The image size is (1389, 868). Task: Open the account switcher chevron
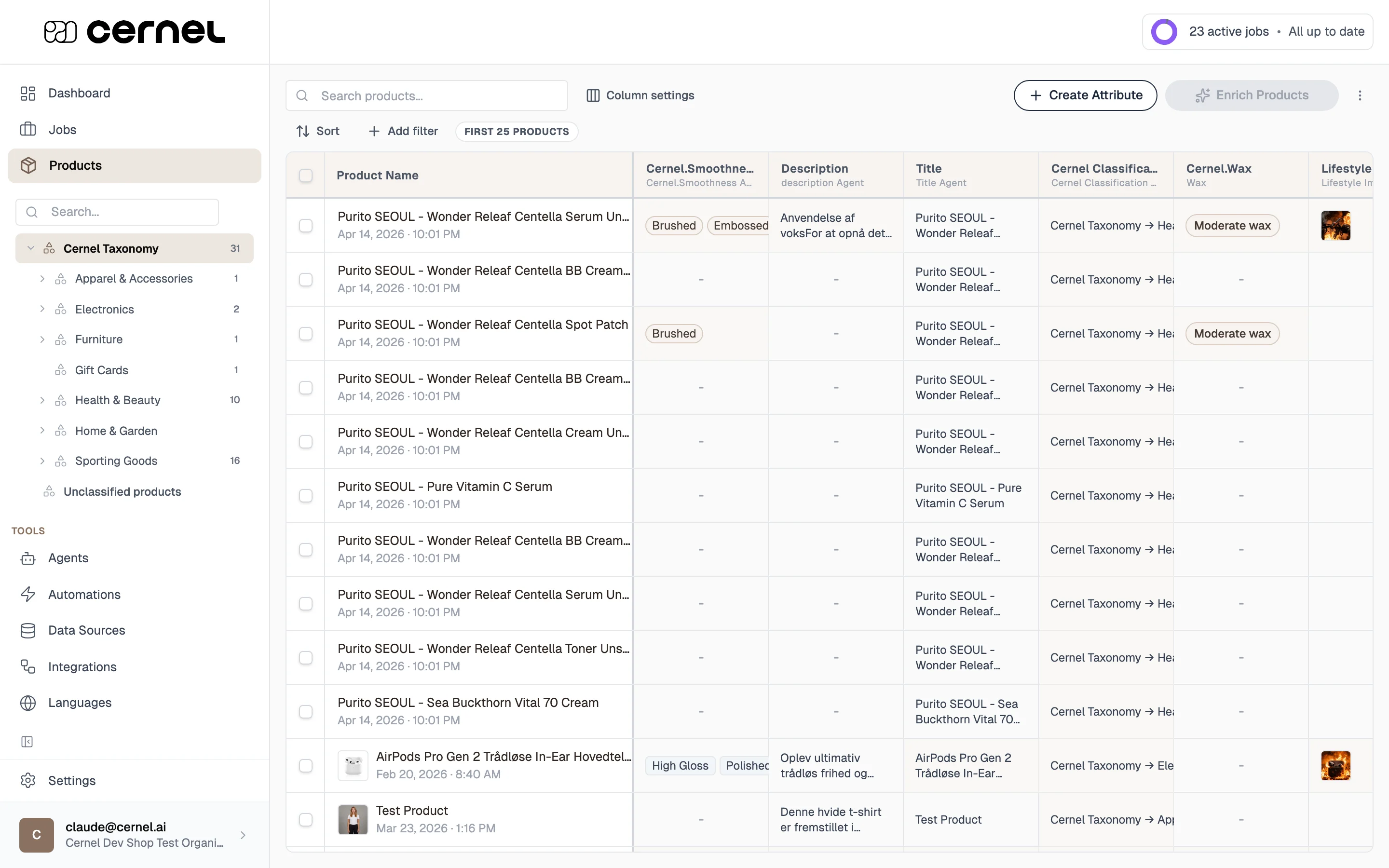coord(243,835)
